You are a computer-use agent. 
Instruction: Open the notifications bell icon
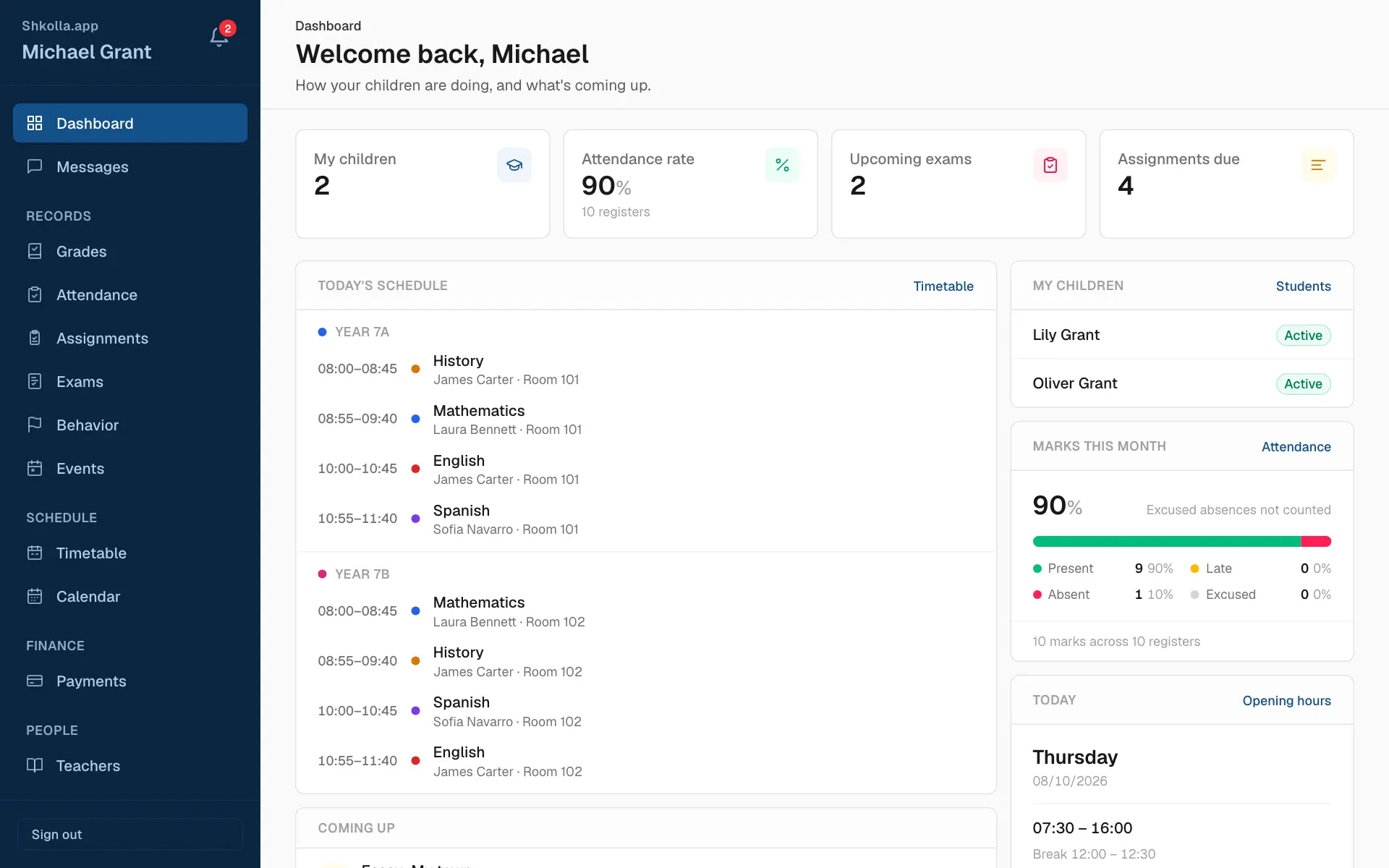219,37
